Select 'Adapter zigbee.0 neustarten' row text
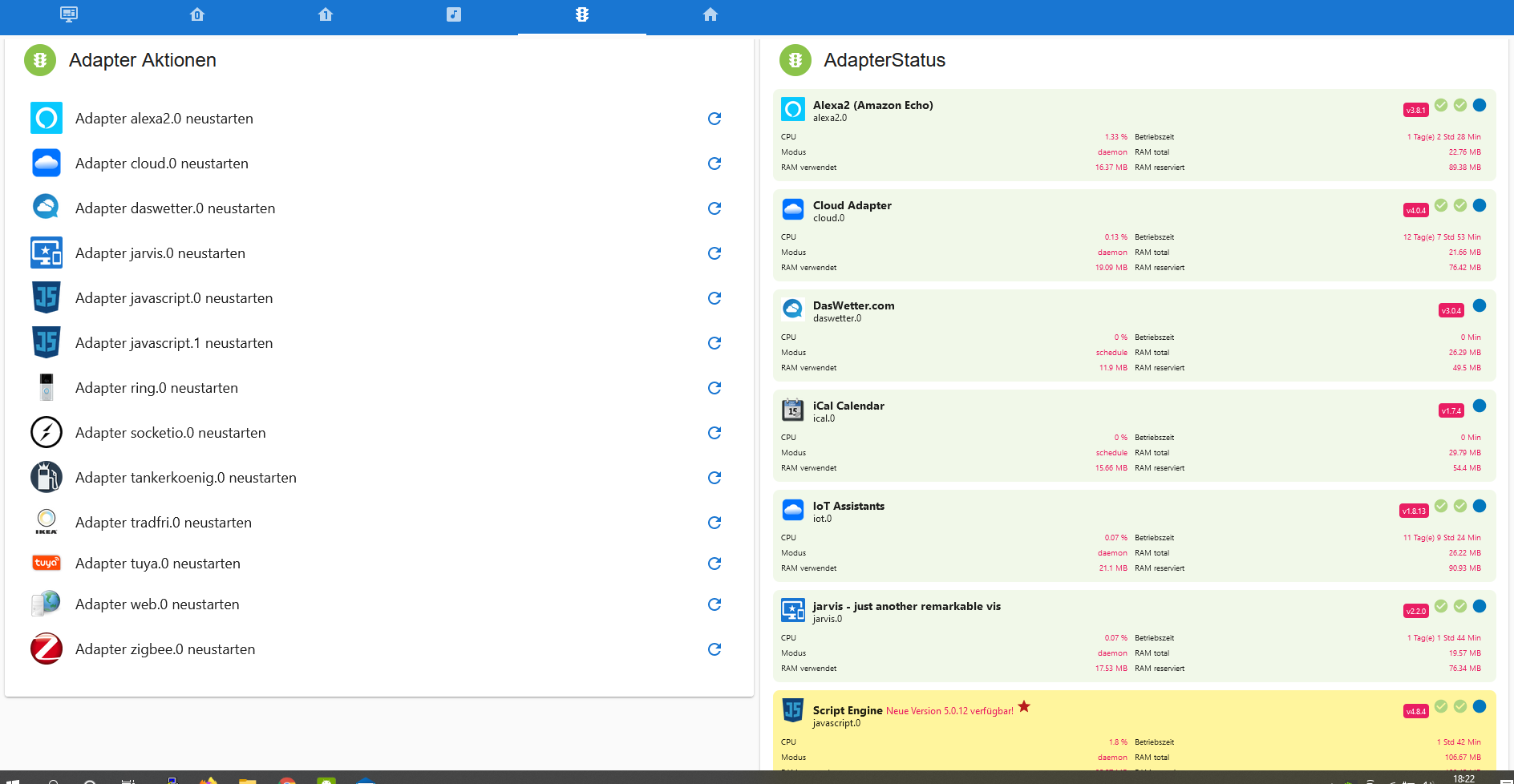 pos(165,649)
